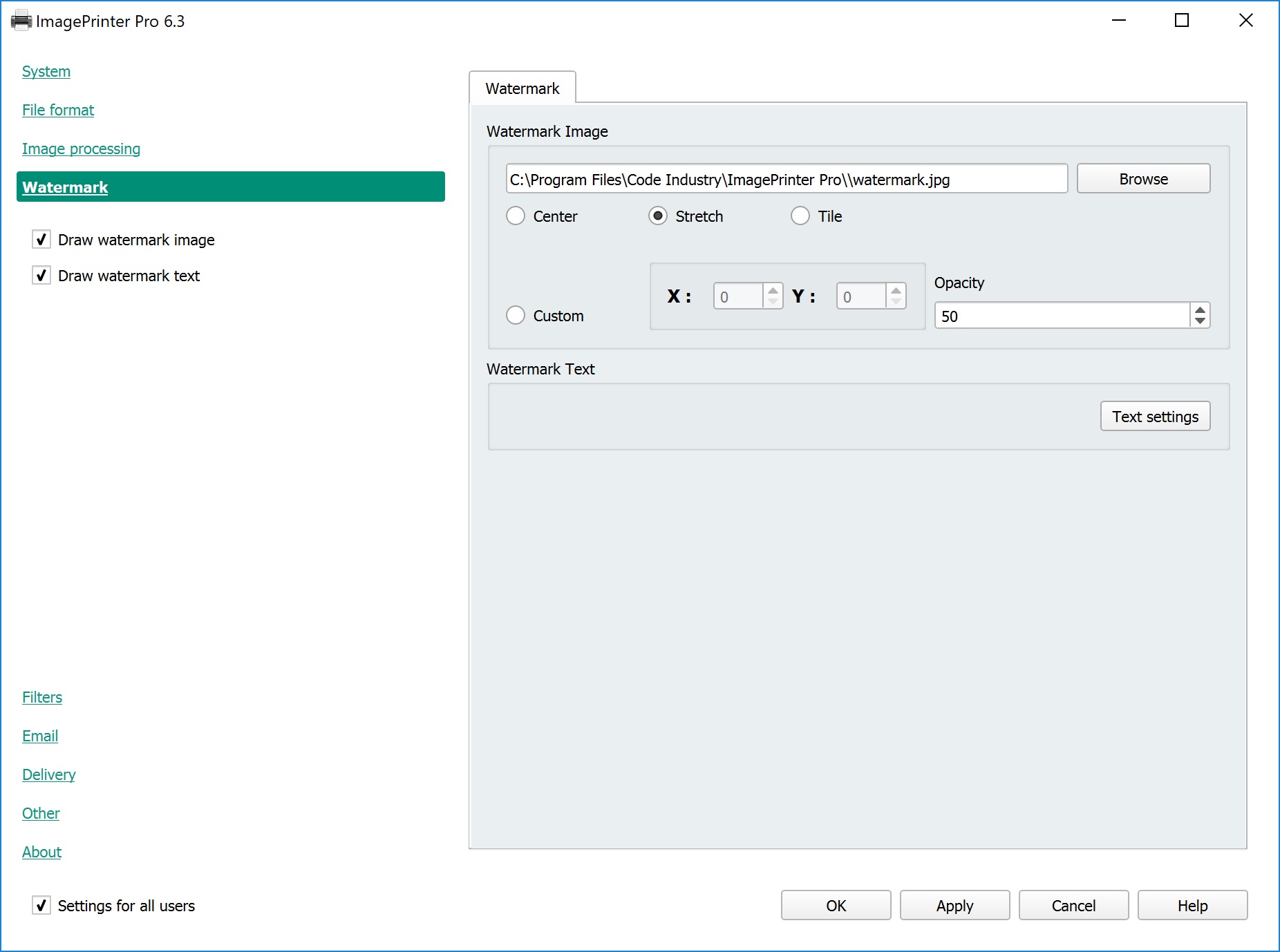Decrease the Y offset value
Screen dimensions: 1280x952
tap(896, 303)
